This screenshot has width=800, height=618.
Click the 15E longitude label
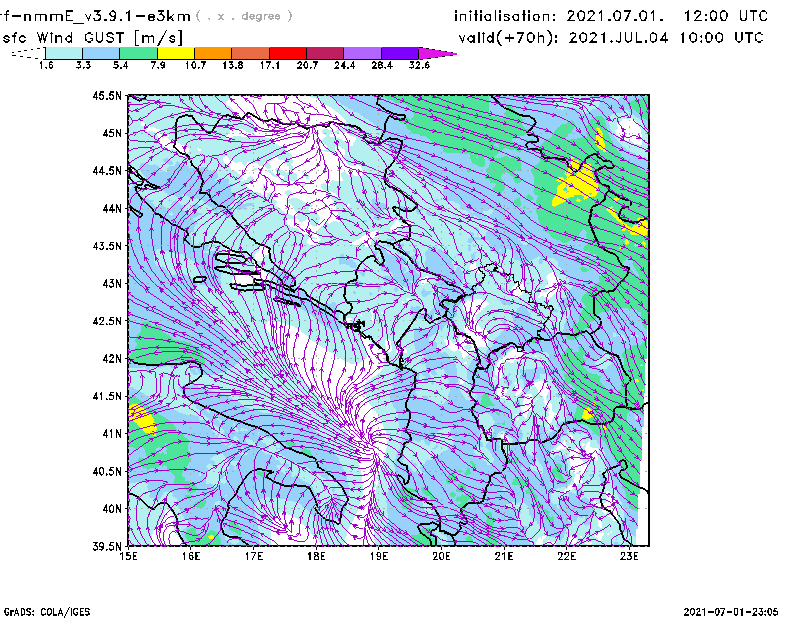click(x=128, y=556)
